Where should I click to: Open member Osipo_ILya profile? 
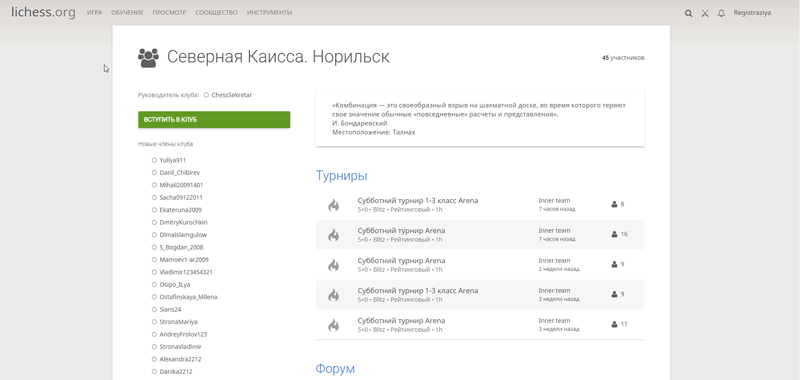(x=174, y=285)
